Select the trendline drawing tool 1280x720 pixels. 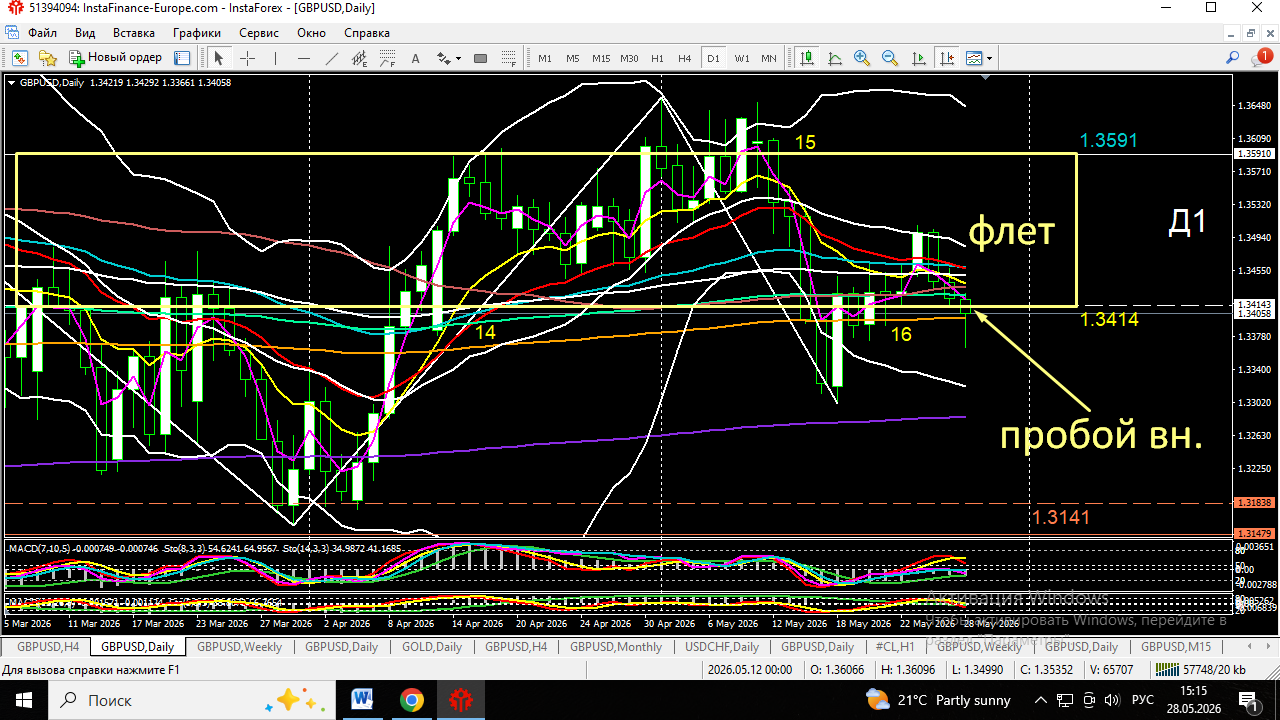tap(332, 58)
